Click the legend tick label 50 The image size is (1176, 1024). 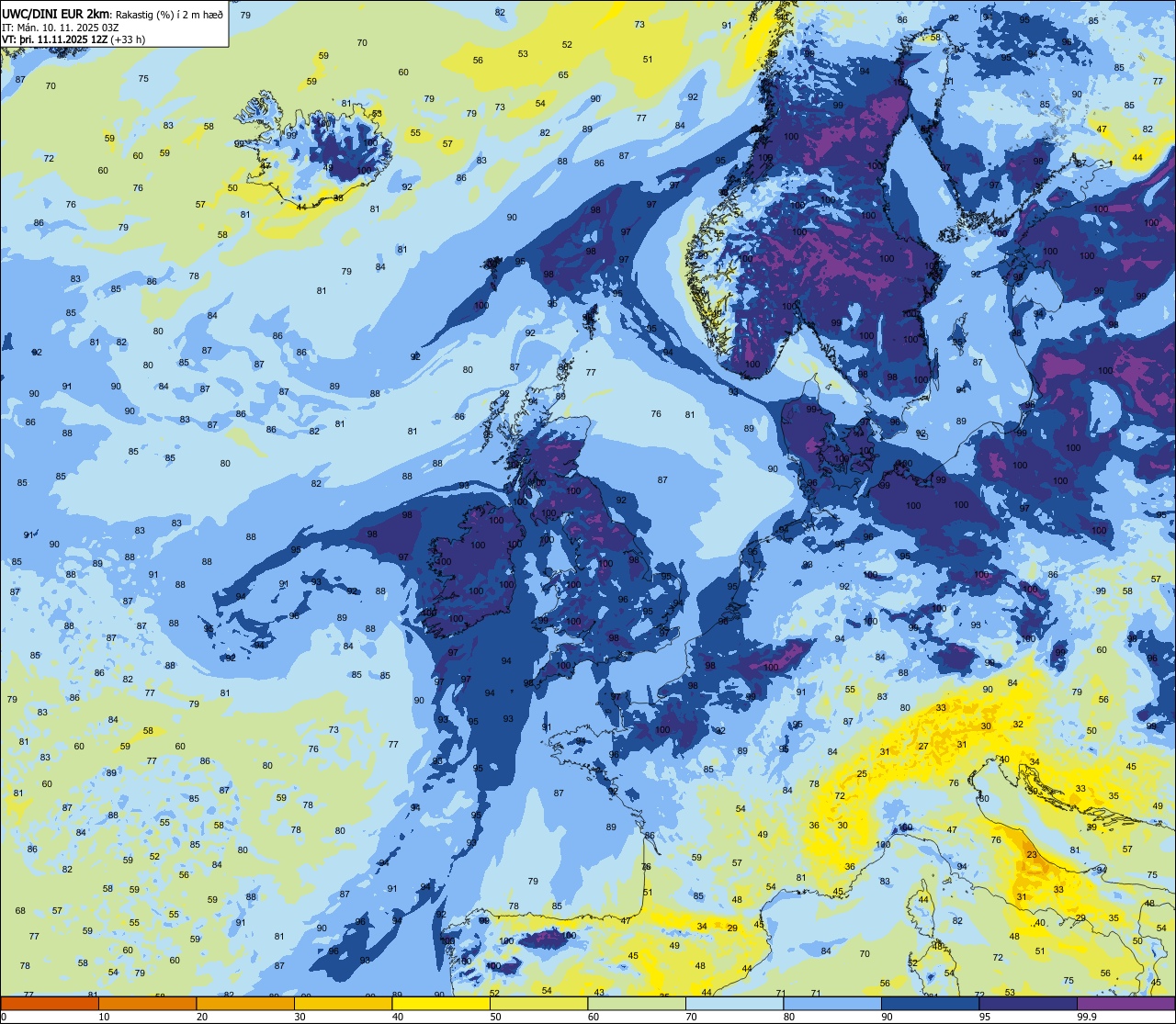point(495,1017)
